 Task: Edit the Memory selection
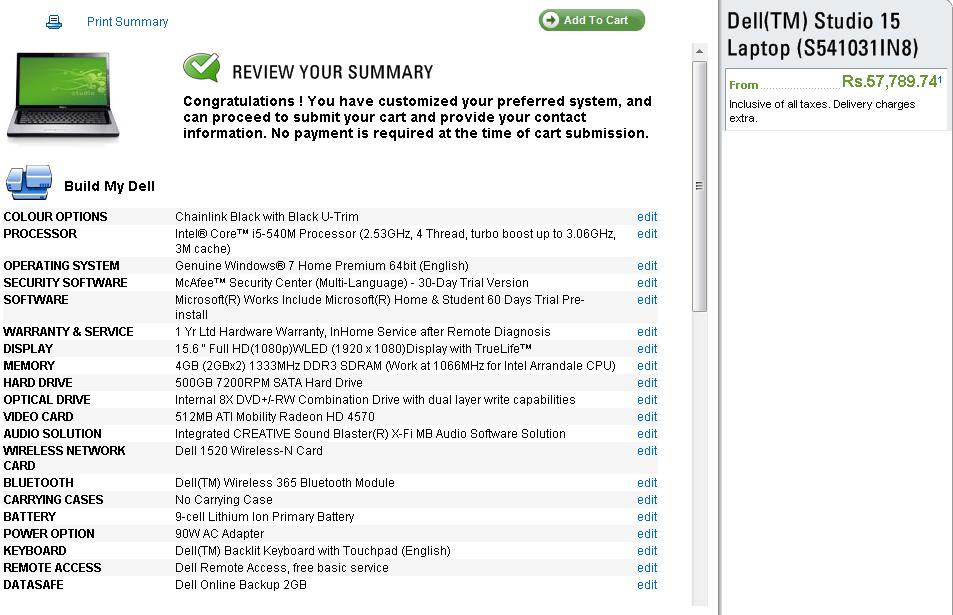click(647, 366)
